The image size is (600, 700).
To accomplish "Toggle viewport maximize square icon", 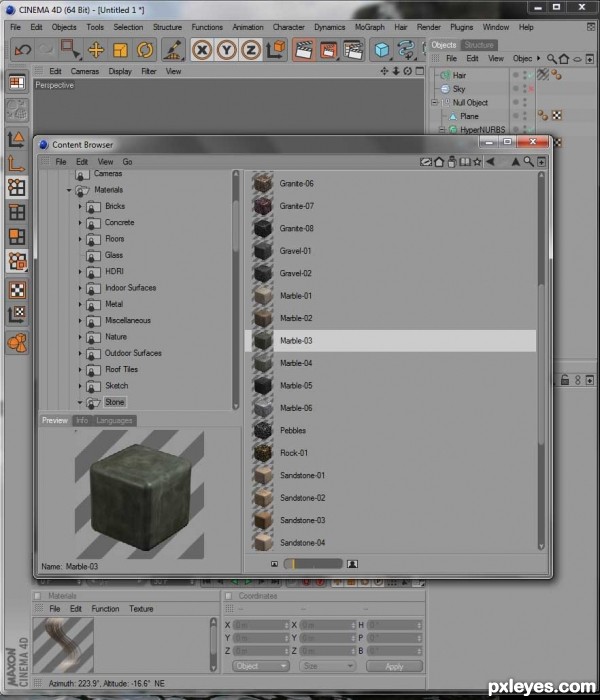I will (x=419, y=71).
